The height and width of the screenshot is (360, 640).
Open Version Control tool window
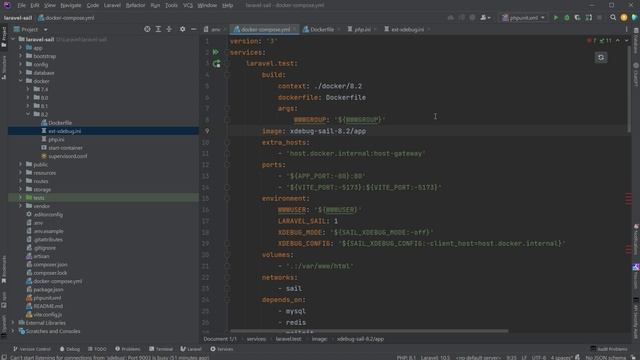point(32,349)
